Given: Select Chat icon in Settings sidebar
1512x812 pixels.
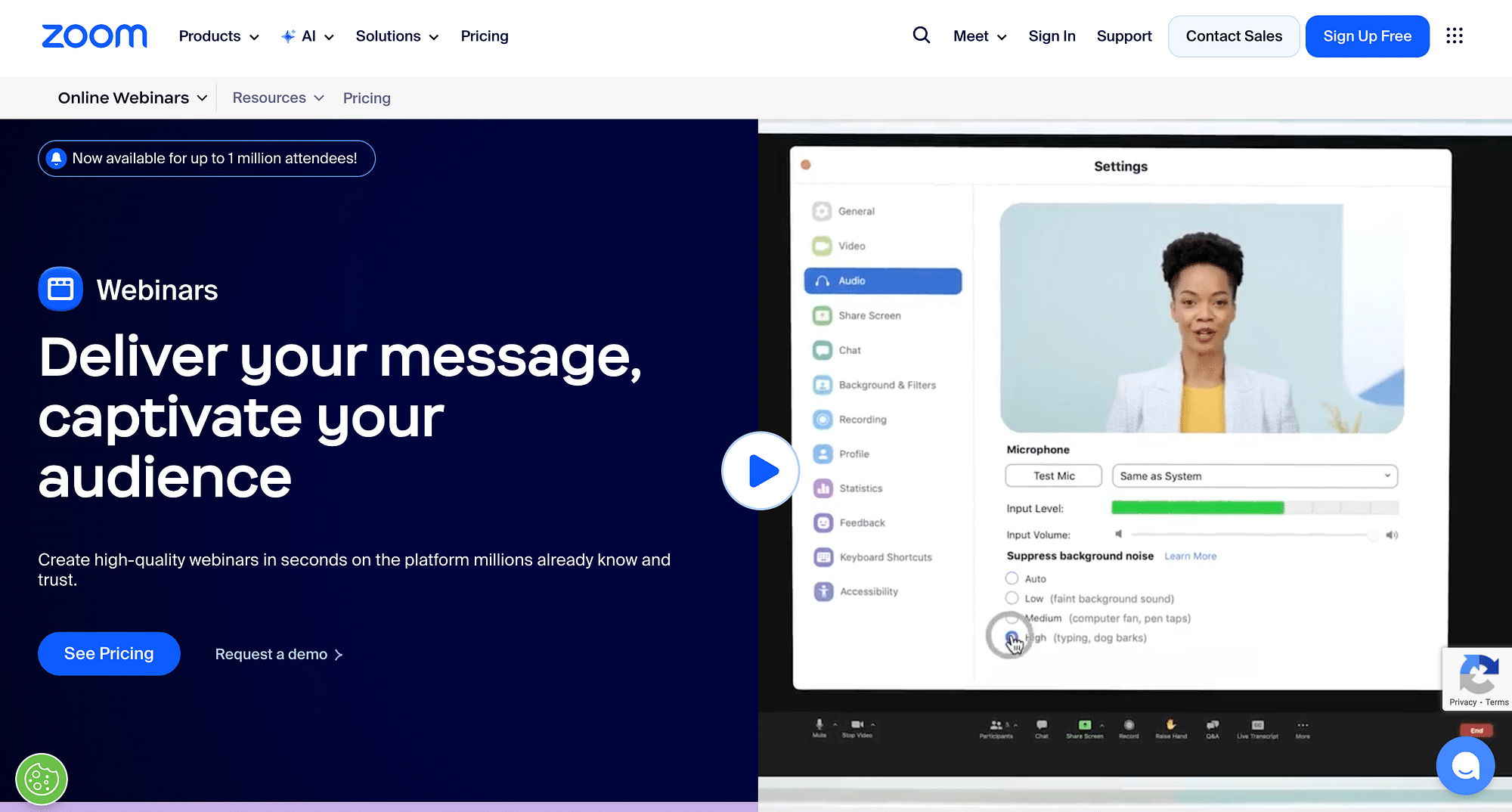Looking at the screenshot, I should pyautogui.click(x=822, y=350).
